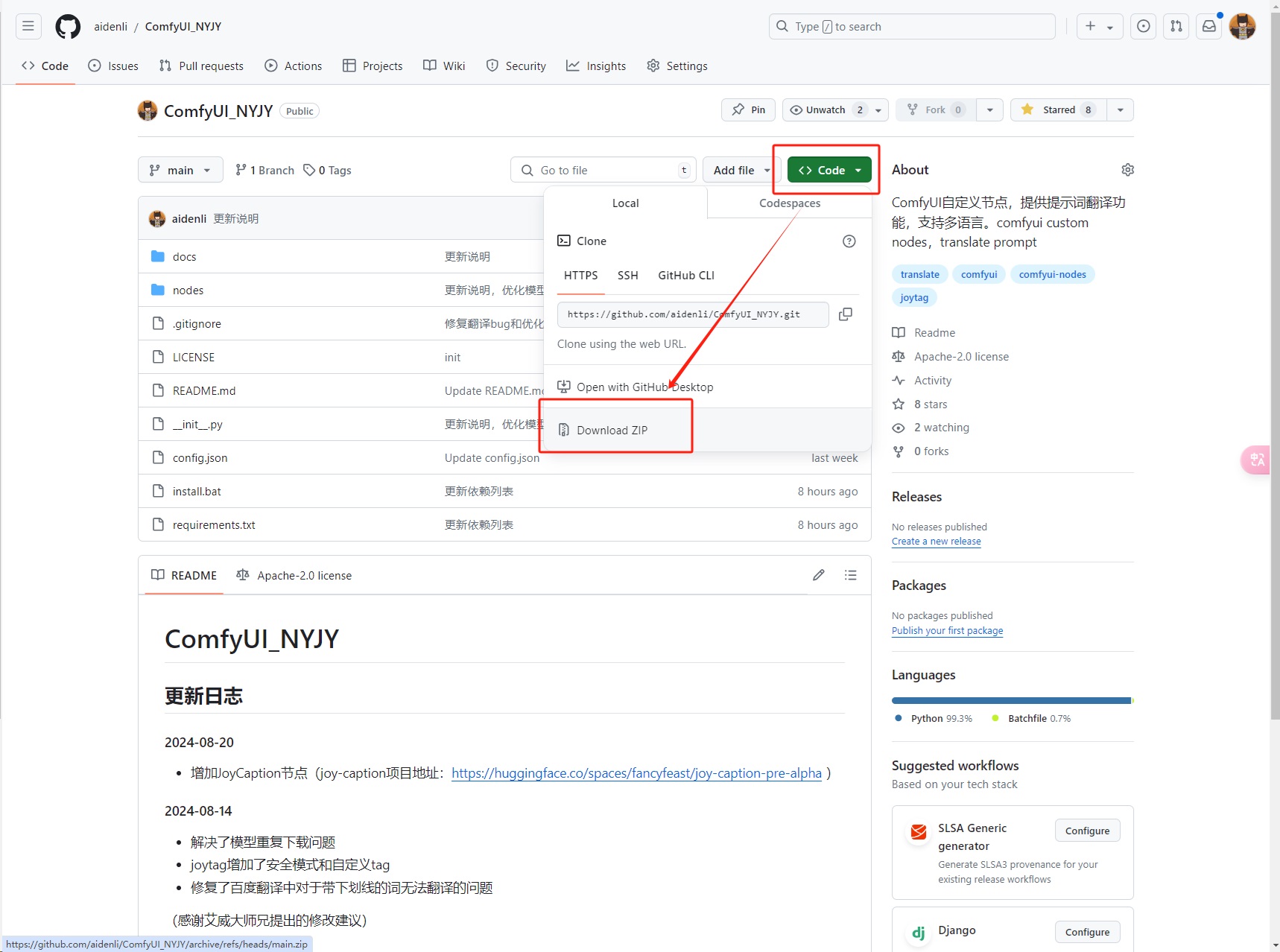The height and width of the screenshot is (952, 1280).
Task: Select the HTTPS clone option
Action: pyautogui.click(x=580, y=276)
